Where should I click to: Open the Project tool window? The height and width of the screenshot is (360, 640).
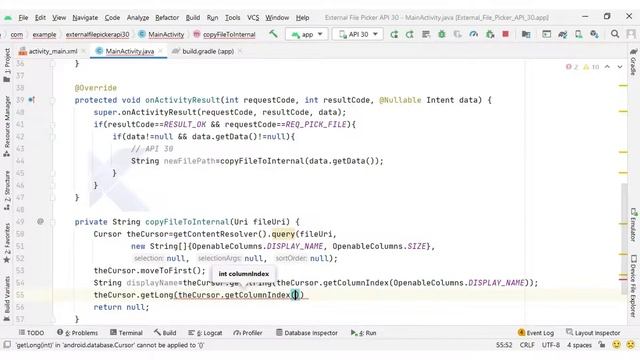pyautogui.click(x=7, y=64)
